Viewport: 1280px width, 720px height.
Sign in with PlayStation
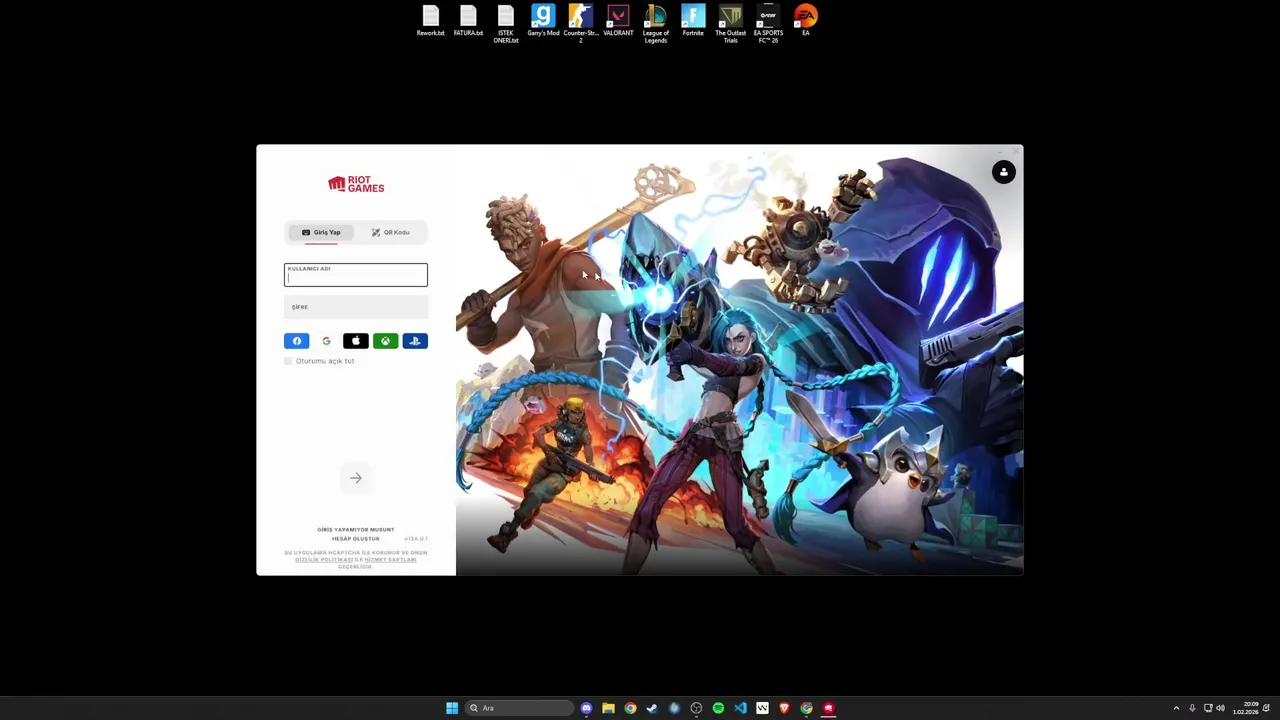tap(415, 341)
